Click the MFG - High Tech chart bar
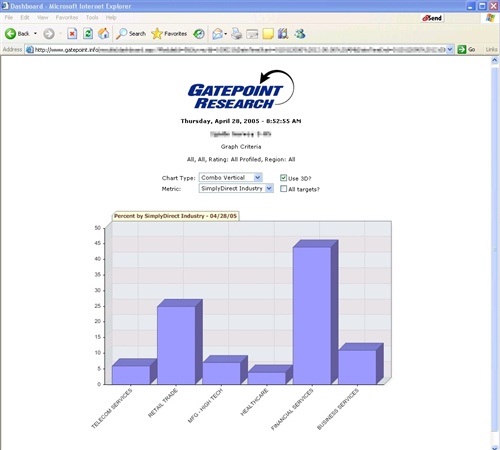This screenshot has width=500, height=450. tap(221, 373)
